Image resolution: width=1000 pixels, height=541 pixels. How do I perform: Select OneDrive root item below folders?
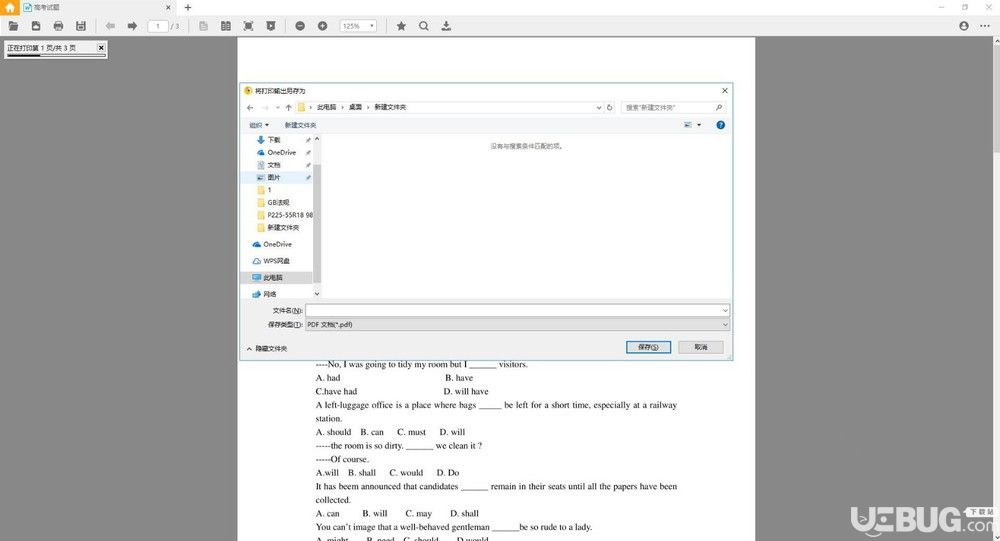(x=272, y=244)
